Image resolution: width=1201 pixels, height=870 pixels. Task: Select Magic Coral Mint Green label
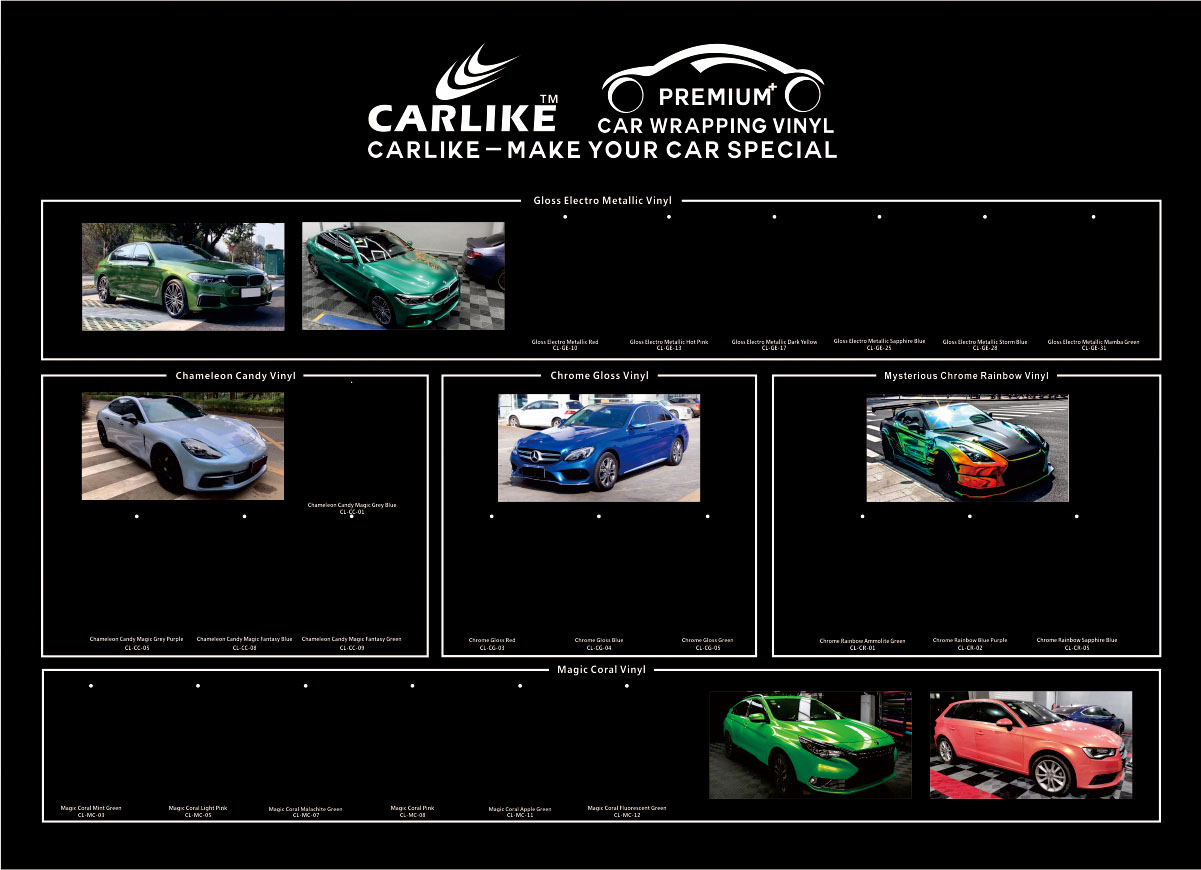(91, 811)
